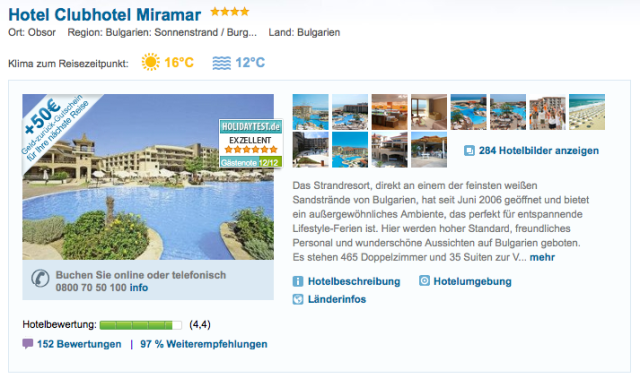Open the thumbnail of people in orange shirts
This screenshot has width=640, height=387.
coord(547,112)
